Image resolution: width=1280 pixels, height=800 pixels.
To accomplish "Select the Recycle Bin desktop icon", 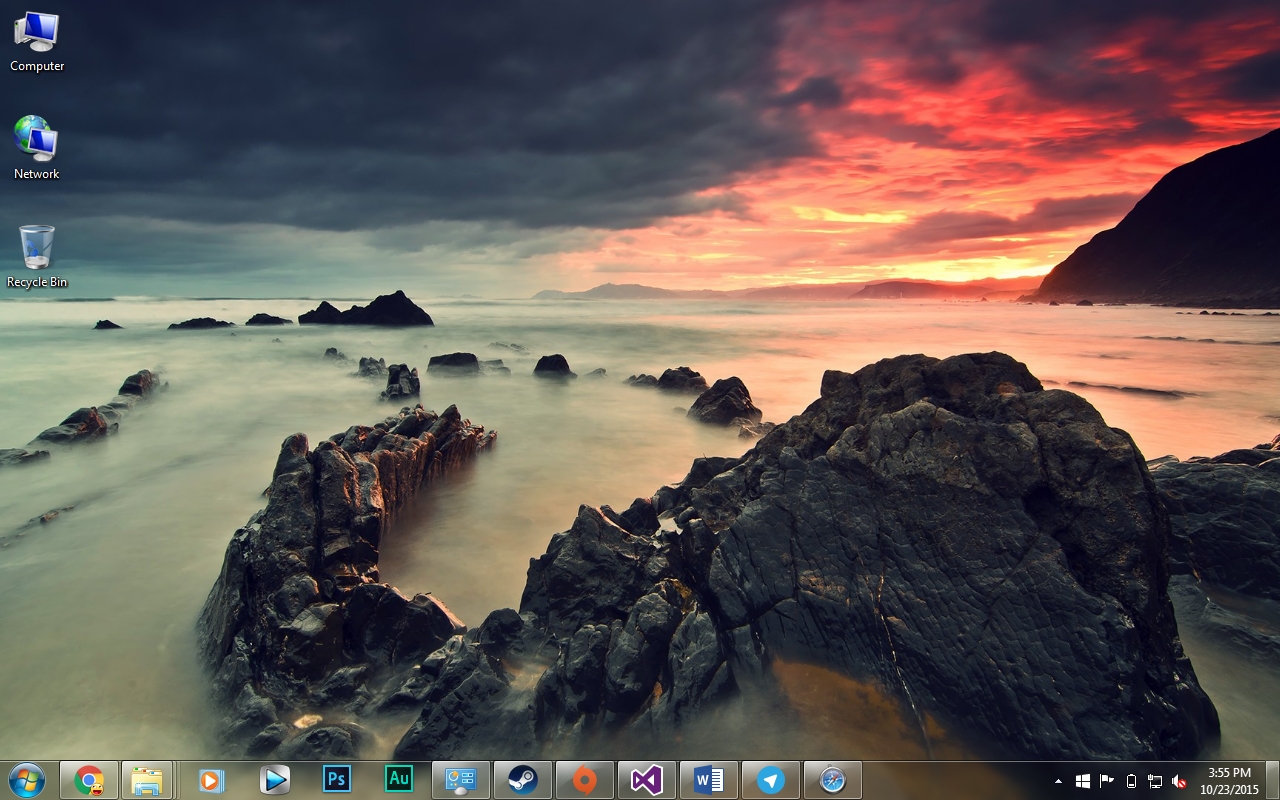I will coord(37,257).
